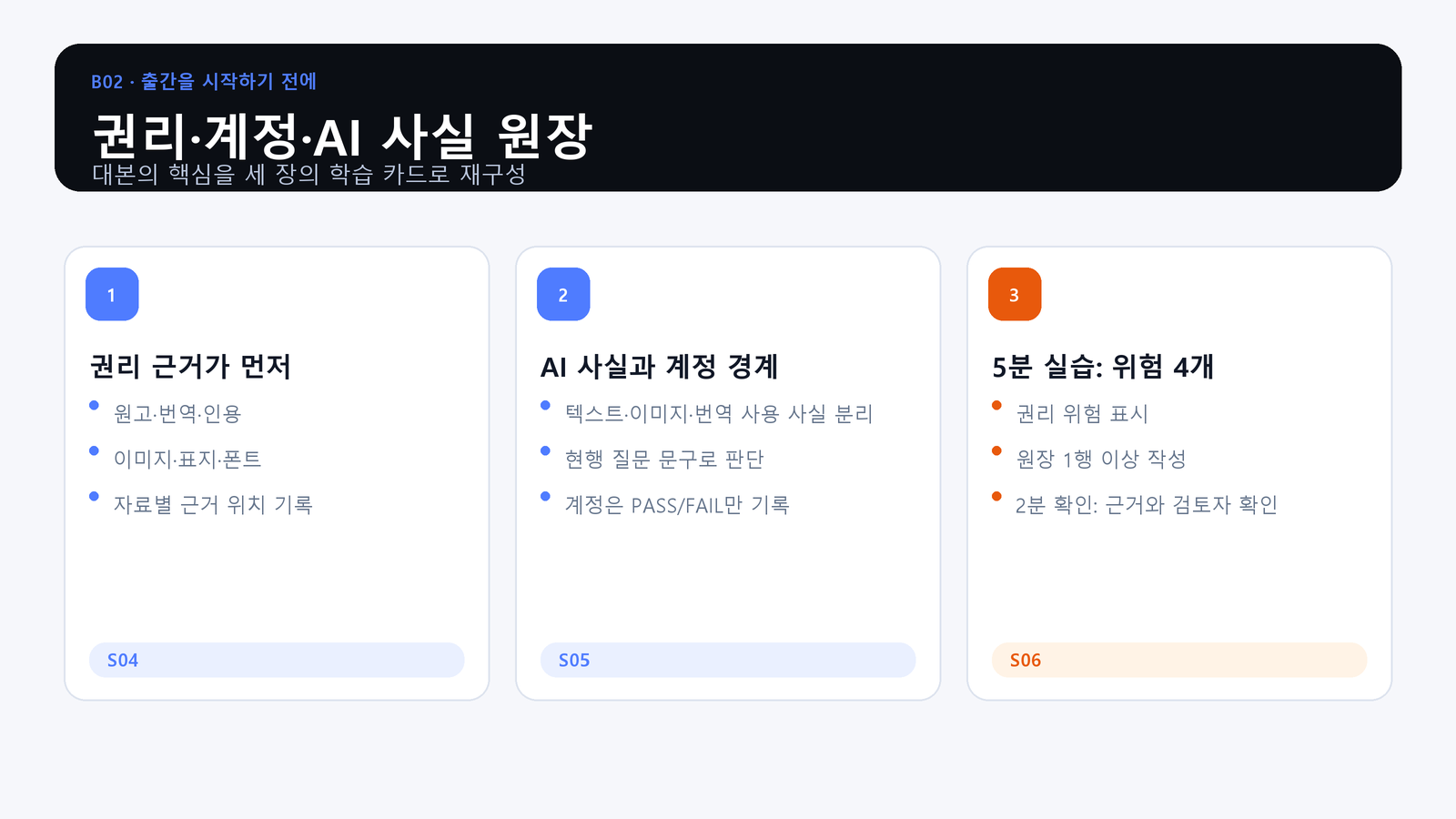Click the orange number 3 badge

click(1015, 294)
